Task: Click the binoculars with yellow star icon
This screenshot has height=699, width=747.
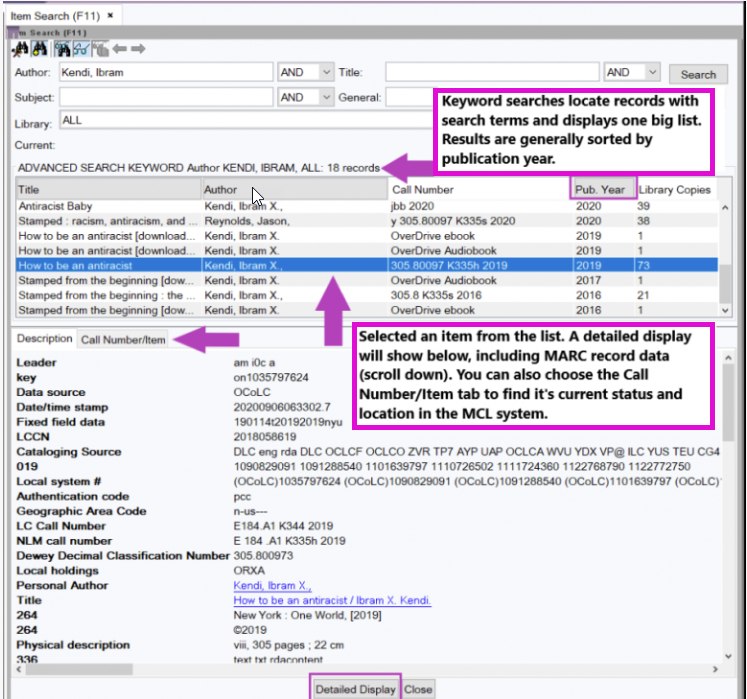Action: 40,49
